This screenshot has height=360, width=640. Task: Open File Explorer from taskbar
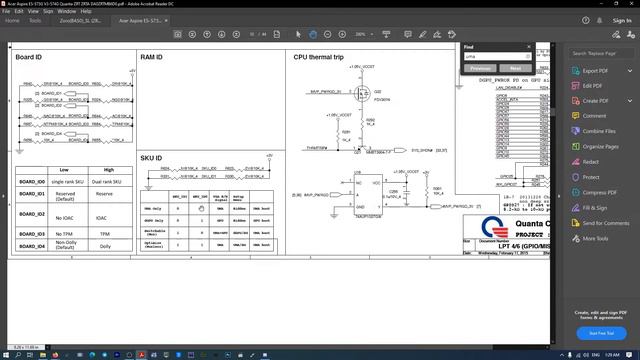[42, 355]
